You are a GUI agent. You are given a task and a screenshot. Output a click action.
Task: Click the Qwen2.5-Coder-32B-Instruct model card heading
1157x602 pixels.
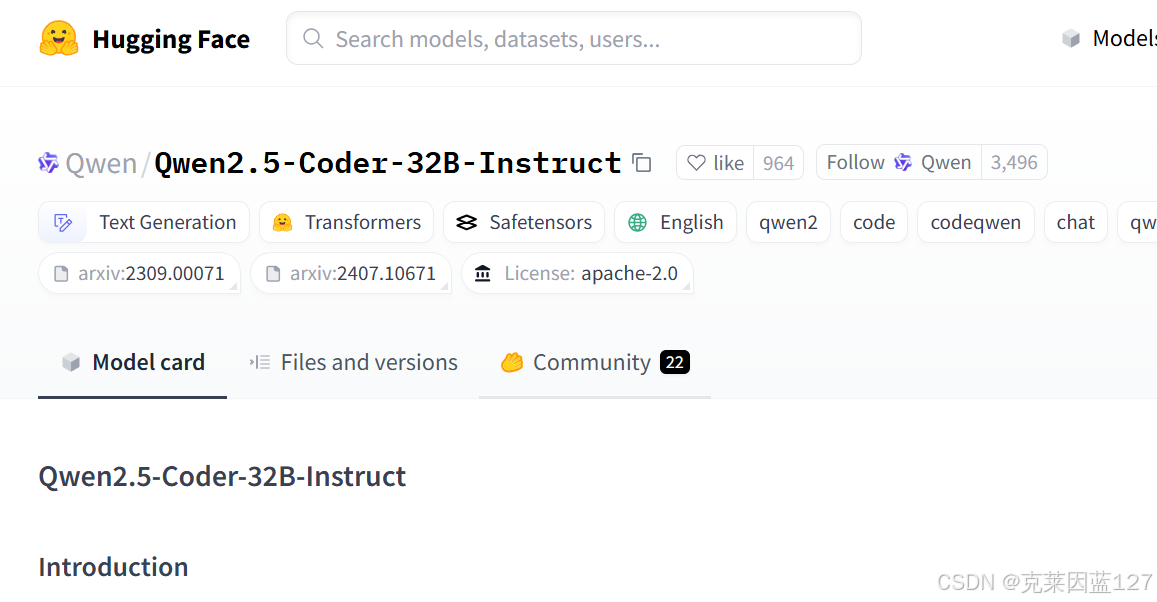tap(222, 477)
